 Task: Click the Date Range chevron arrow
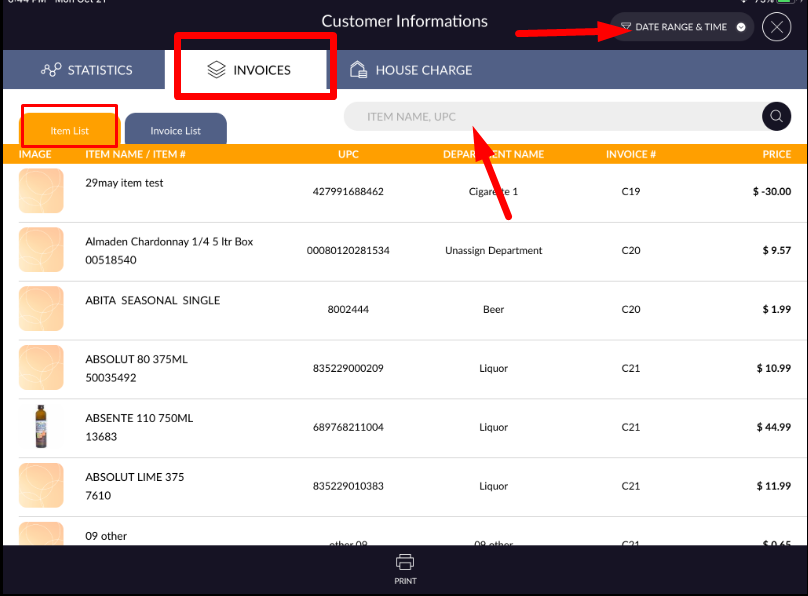[x=741, y=27]
